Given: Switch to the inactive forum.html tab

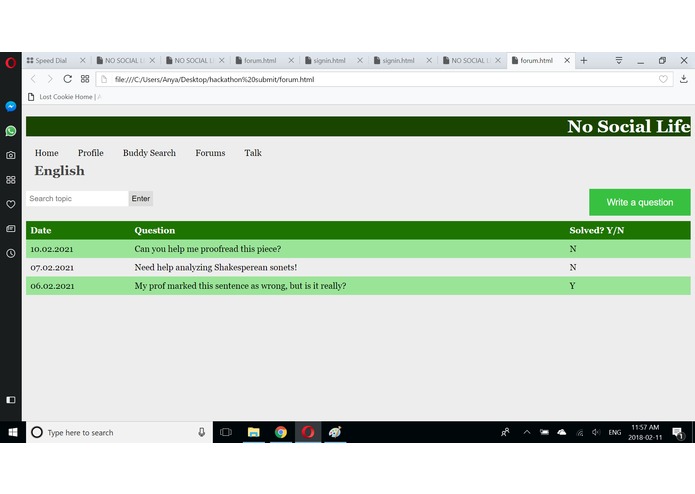Looking at the screenshot, I should click(x=260, y=60).
